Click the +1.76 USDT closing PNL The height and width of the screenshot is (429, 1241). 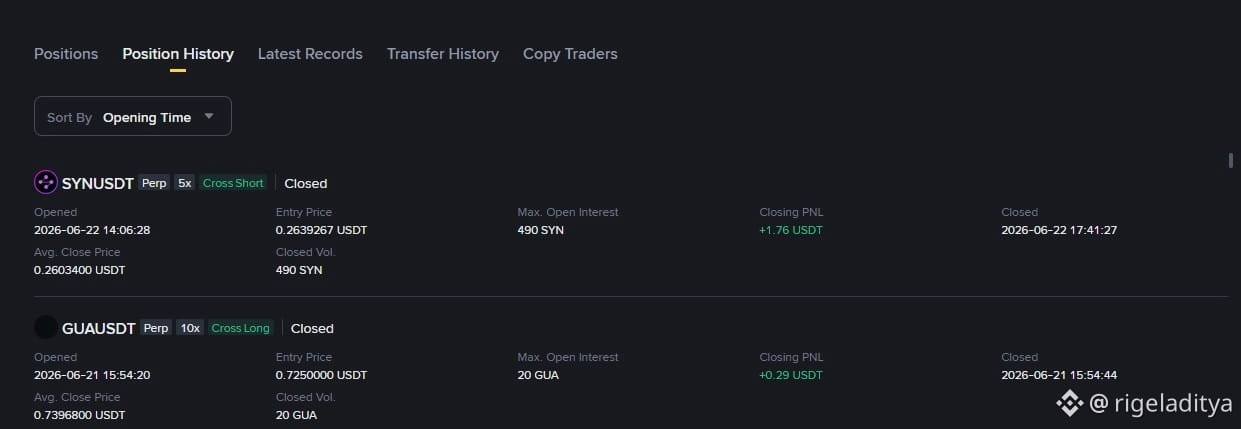(x=791, y=230)
